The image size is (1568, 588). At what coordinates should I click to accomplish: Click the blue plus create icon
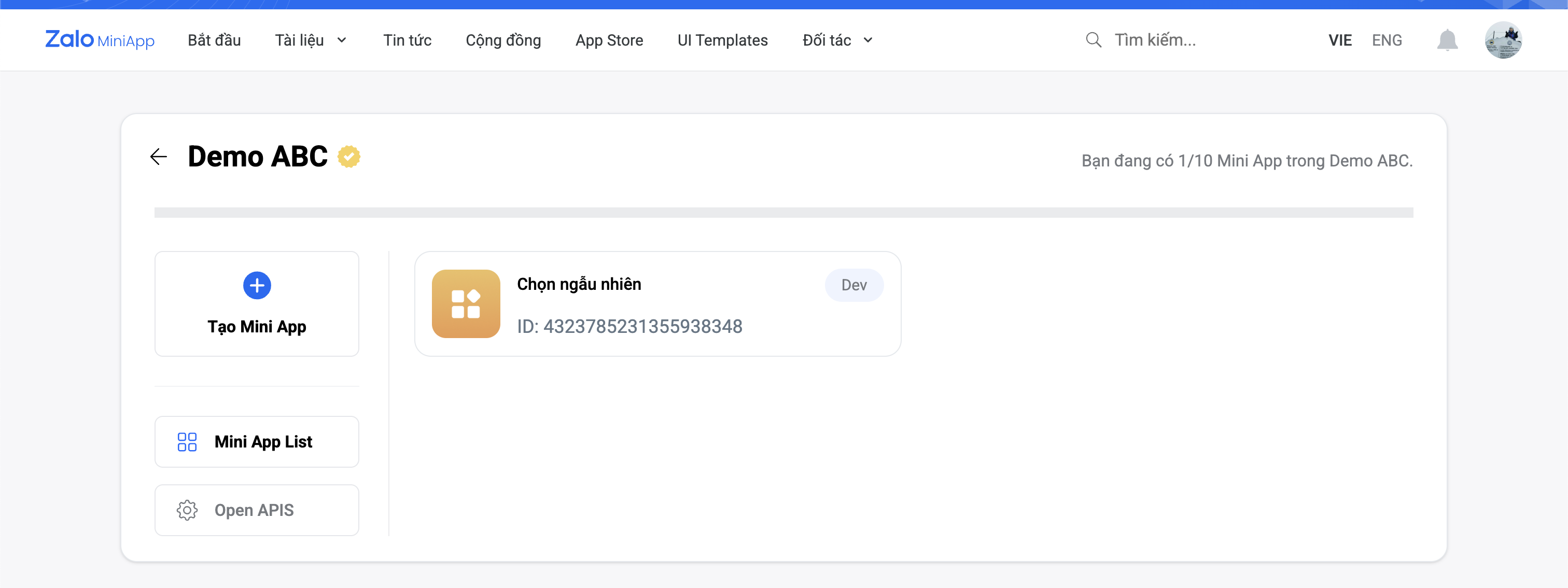(x=257, y=286)
